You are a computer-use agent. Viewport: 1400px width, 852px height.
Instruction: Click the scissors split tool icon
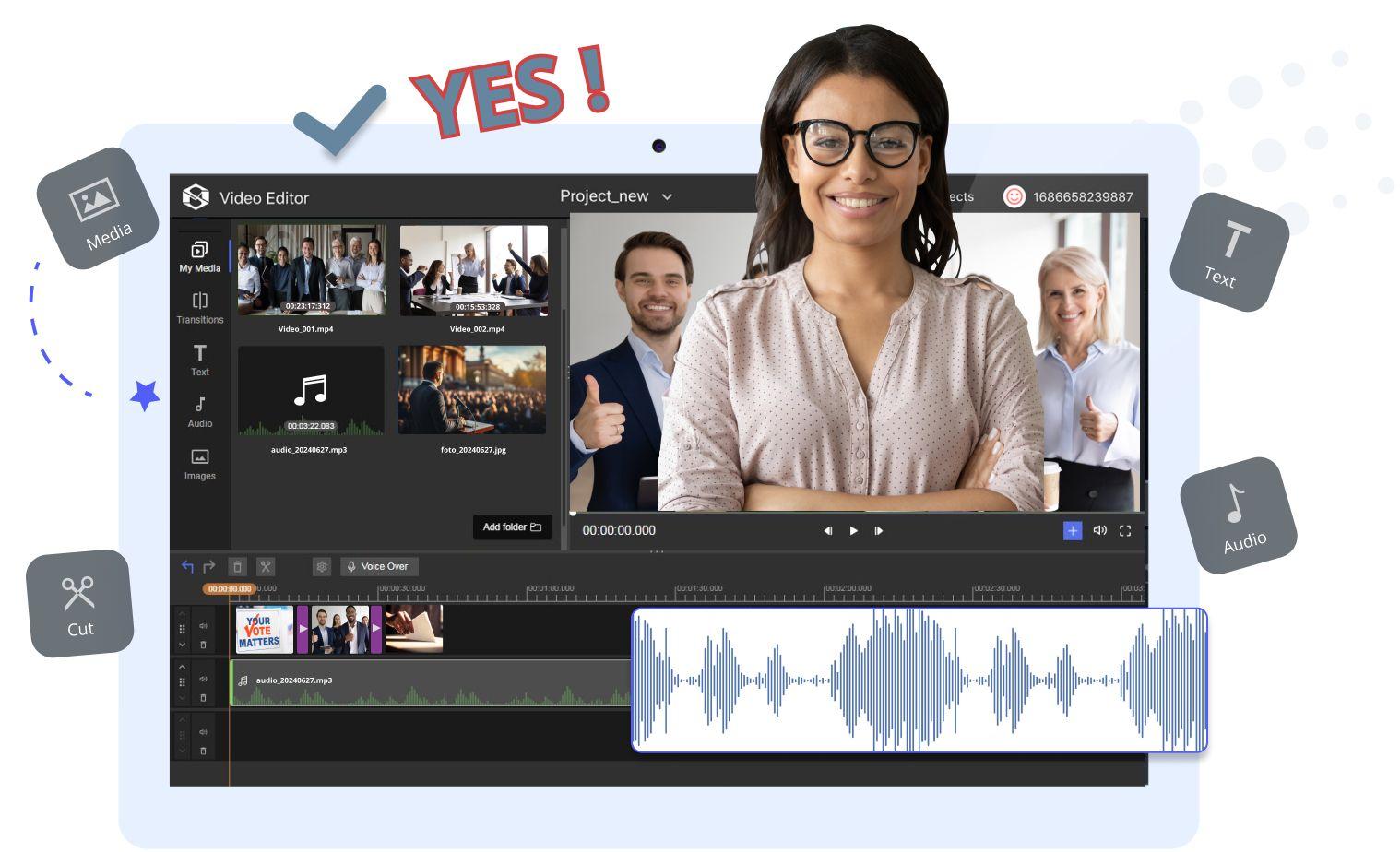[x=266, y=567]
